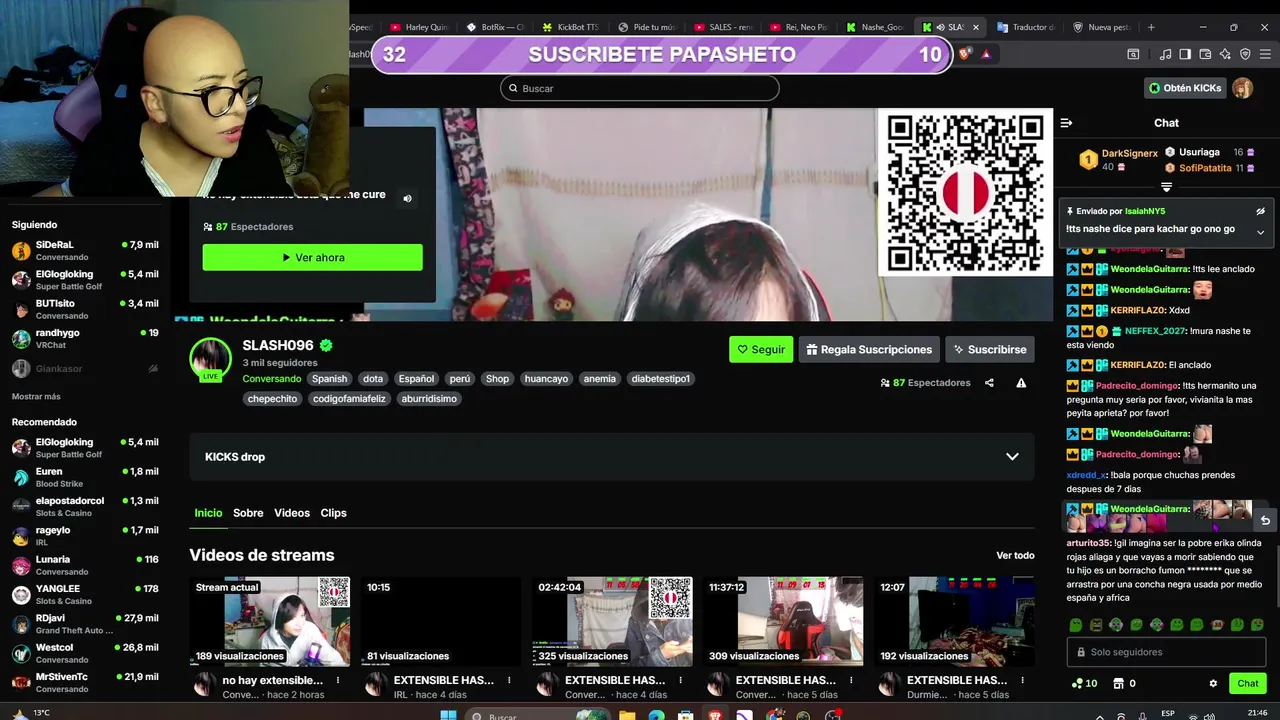1280x720 pixels.
Task: Unmute the stream preview speaker icon
Action: coord(407,198)
